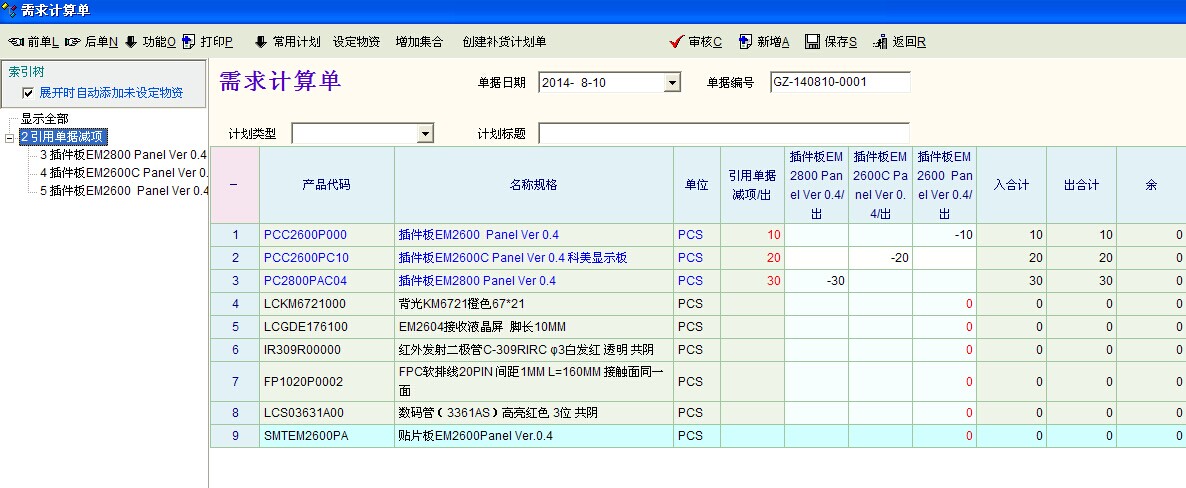Open the 计划类型 dropdown list
1186x488 pixels.
(x=425, y=134)
